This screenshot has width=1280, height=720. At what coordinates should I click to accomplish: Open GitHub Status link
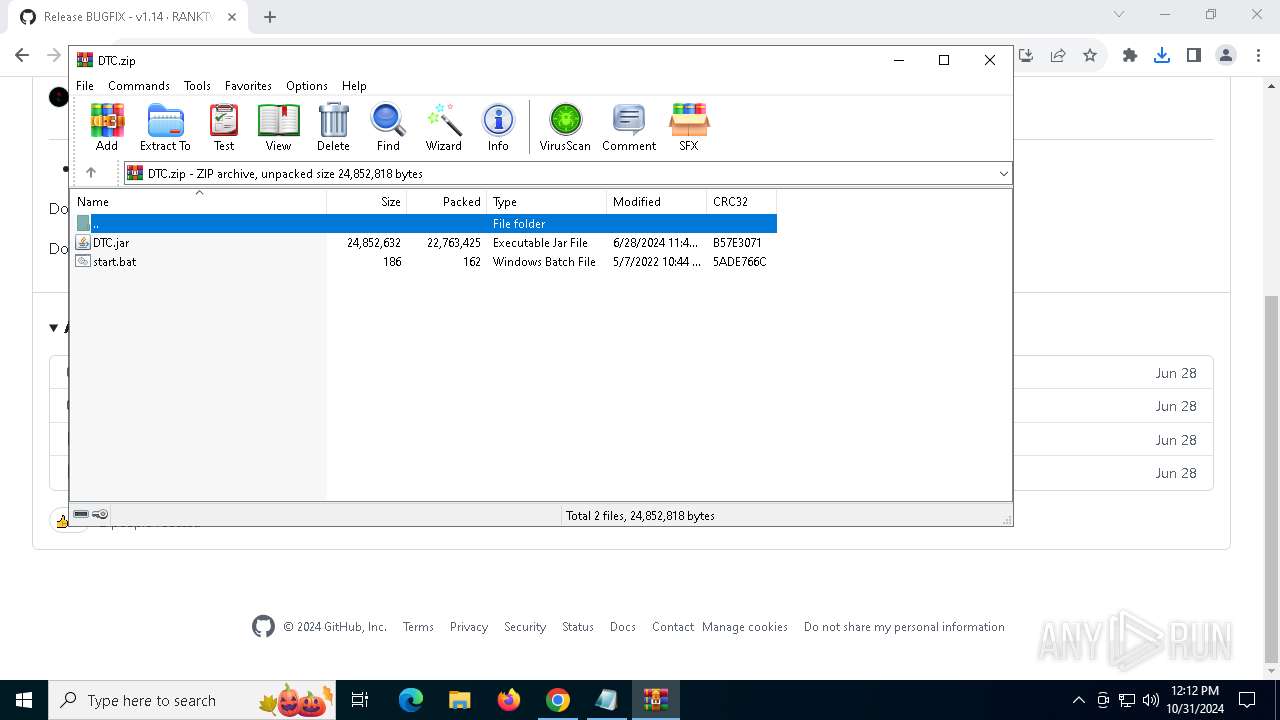(x=578, y=627)
